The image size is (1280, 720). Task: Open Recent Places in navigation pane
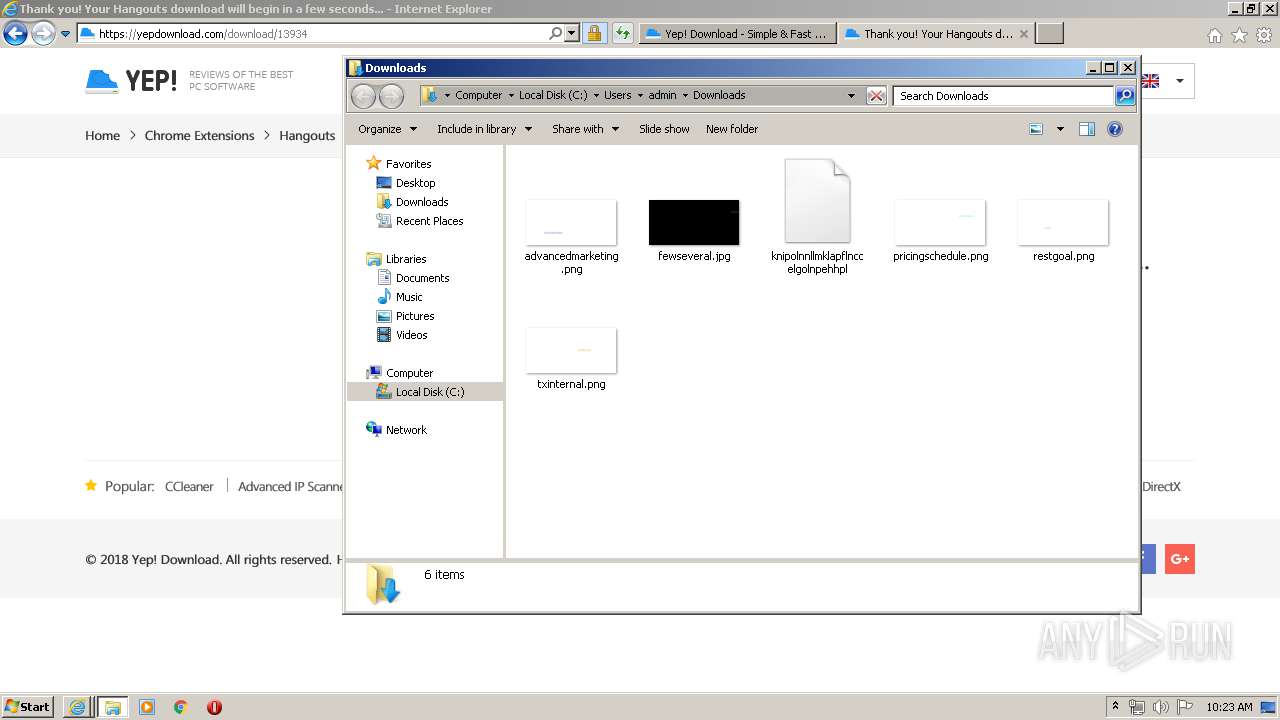tap(429, 221)
